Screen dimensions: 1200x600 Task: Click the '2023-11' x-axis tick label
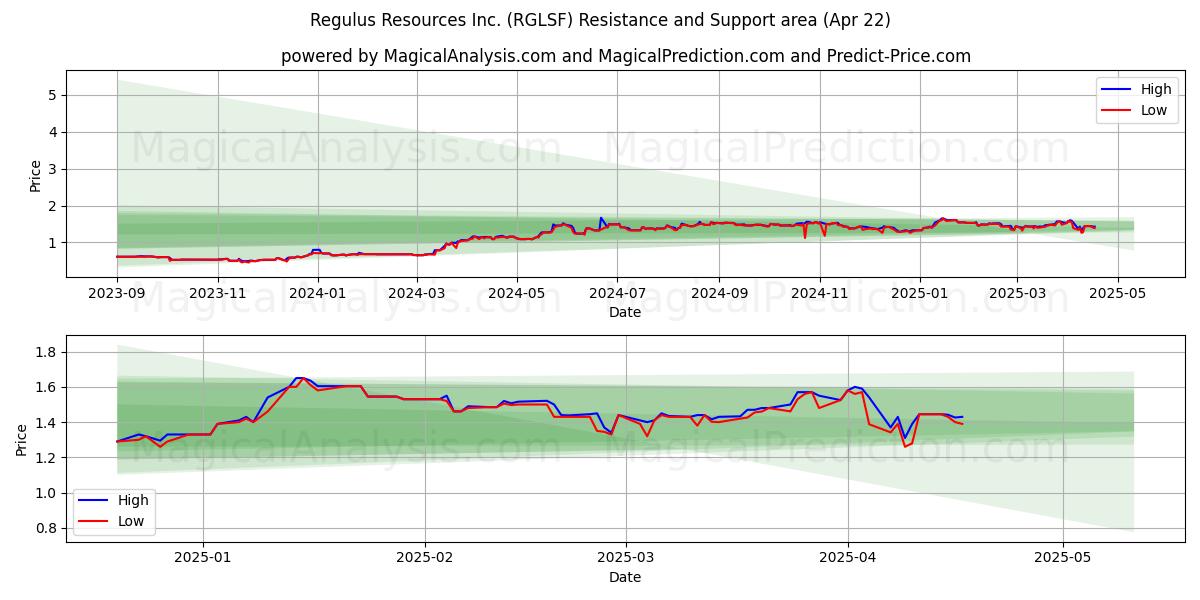[217, 293]
